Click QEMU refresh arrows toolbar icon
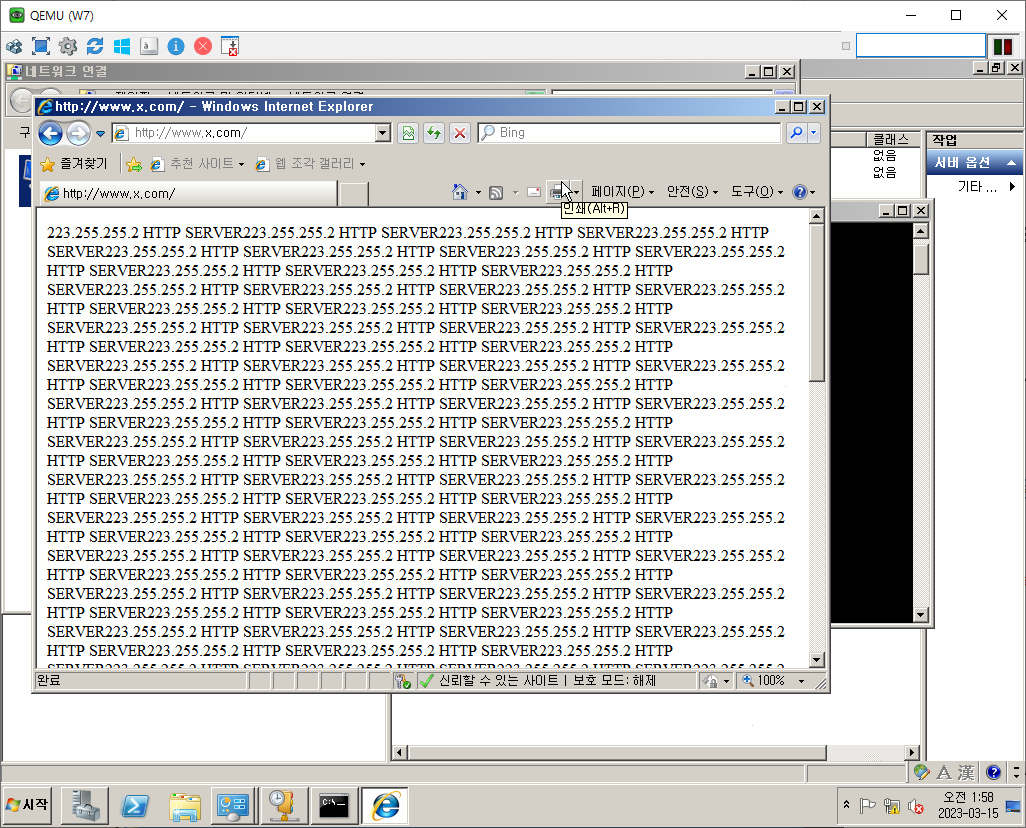1026x828 pixels. (x=95, y=46)
